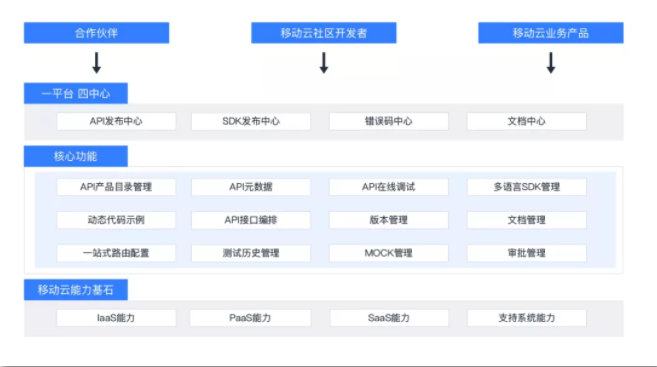This screenshot has height=367, width=657.
Task: Select the 一平台 四中心 section label
Action: click(x=76, y=93)
